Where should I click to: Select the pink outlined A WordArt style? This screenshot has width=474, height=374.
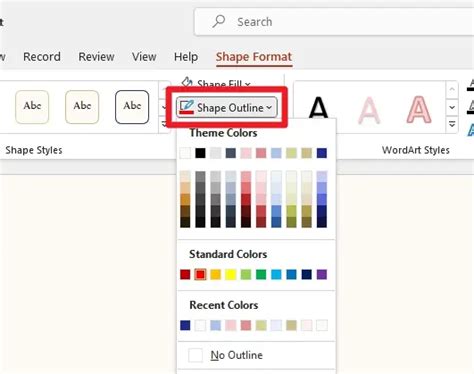(x=419, y=110)
